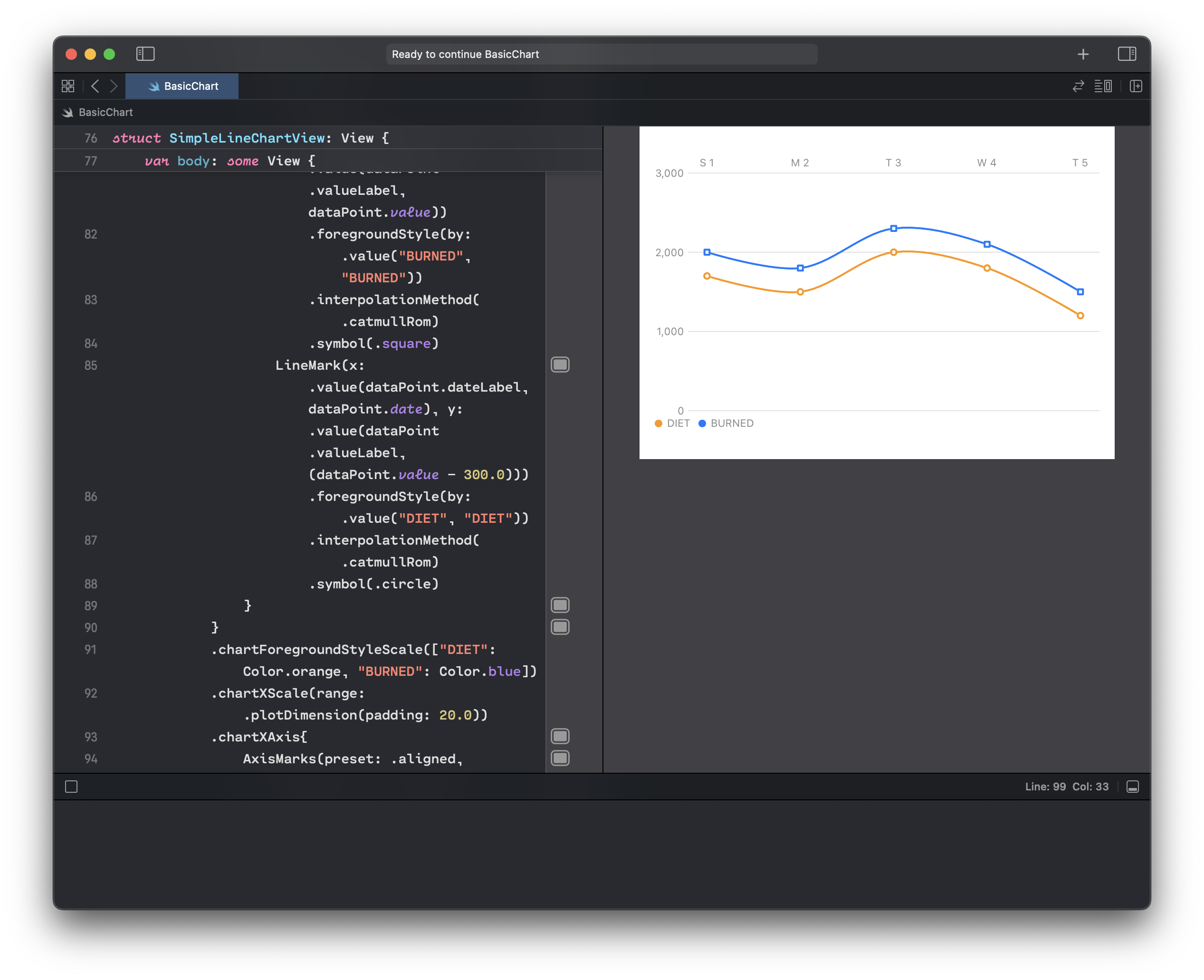This screenshot has height=980, width=1204.
Task: Open the adjust editor options icon
Action: (1105, 86)
